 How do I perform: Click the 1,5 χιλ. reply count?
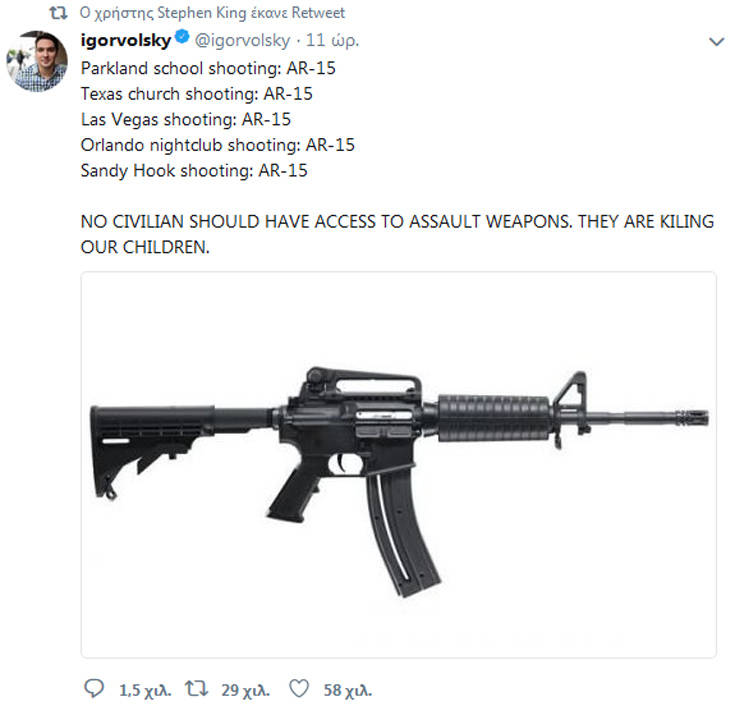click(x=145, y=690)
